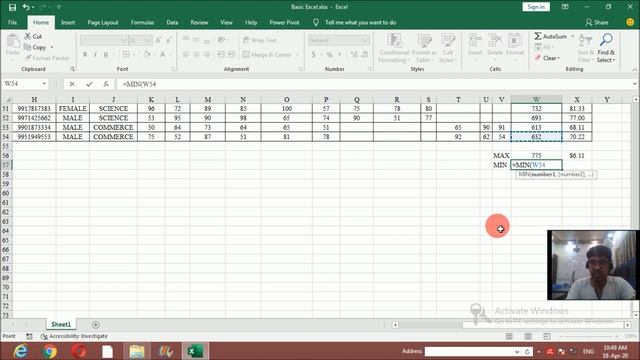Click the smiley feedback icon

tap(630, 22)
